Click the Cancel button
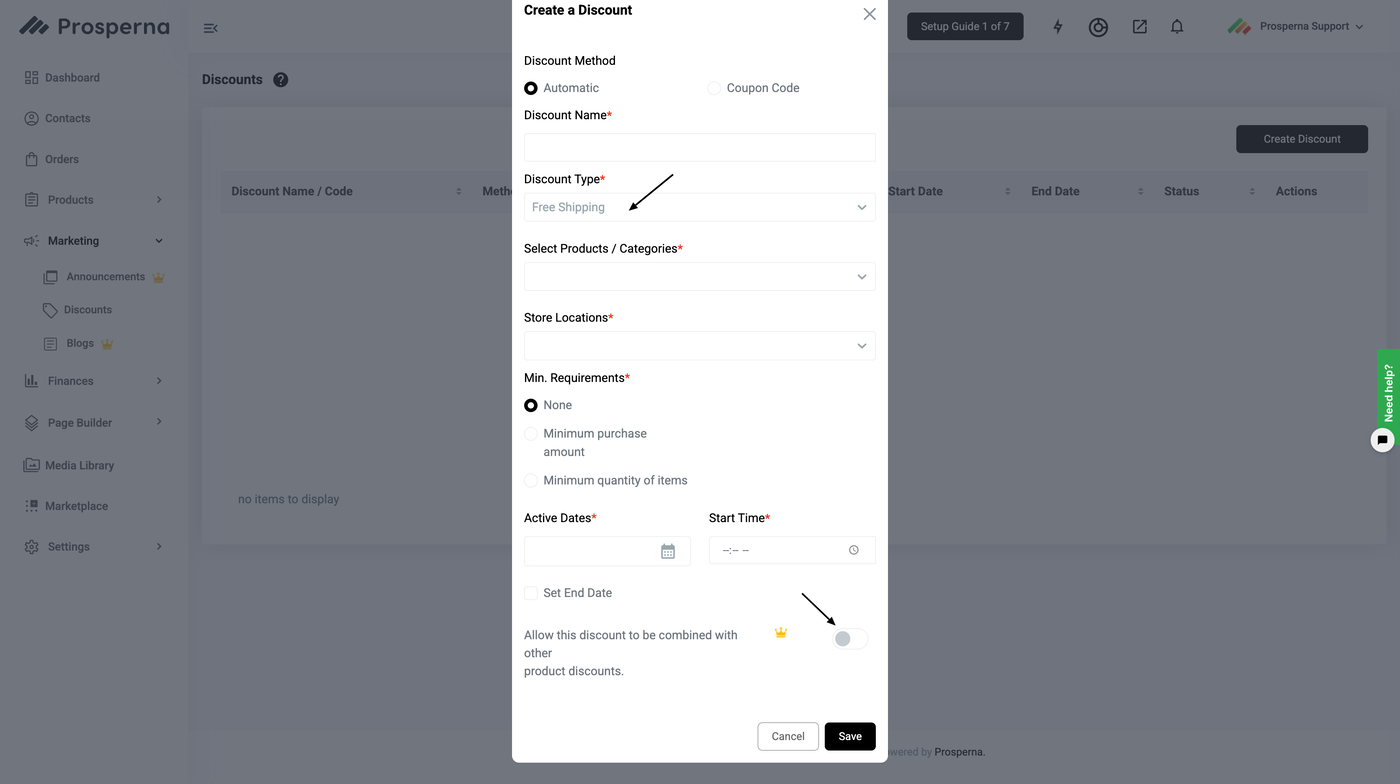The width and height of the screenshot is (1400, 784). [788, 736]
